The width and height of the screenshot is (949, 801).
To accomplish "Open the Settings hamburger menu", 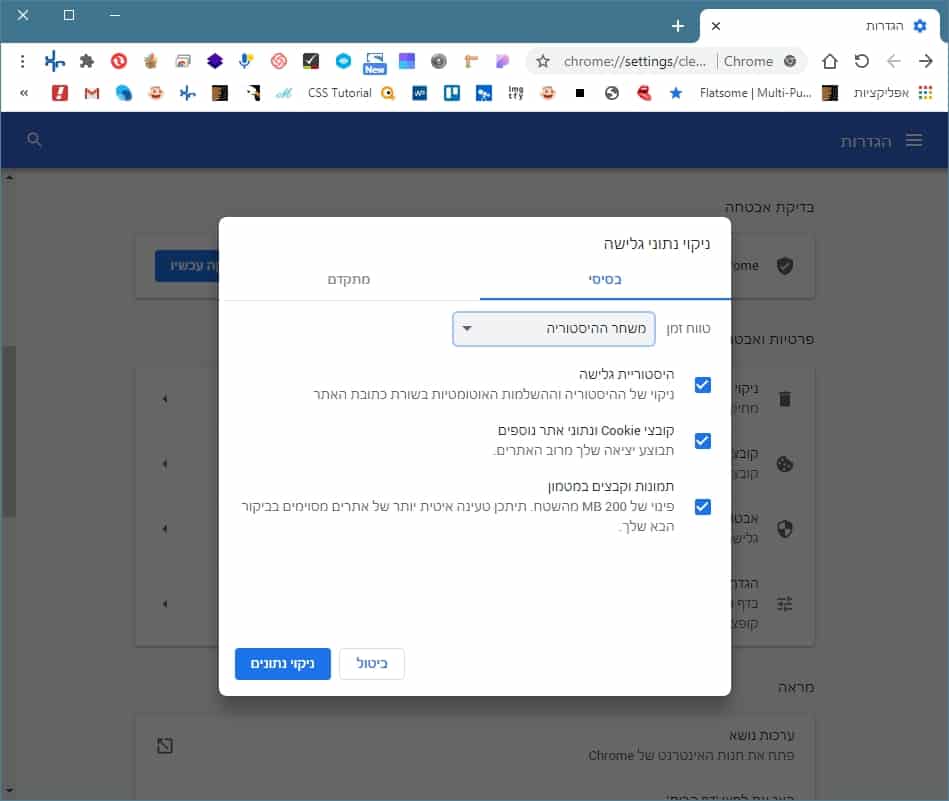I will [x=914, y=141].
